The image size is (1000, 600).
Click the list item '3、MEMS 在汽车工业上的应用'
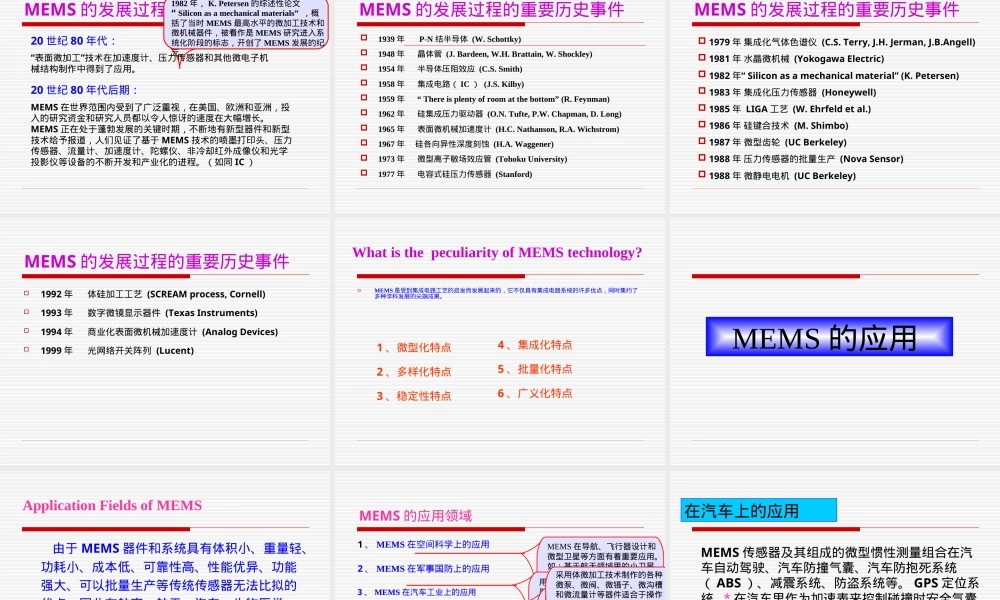pos(416,592)
